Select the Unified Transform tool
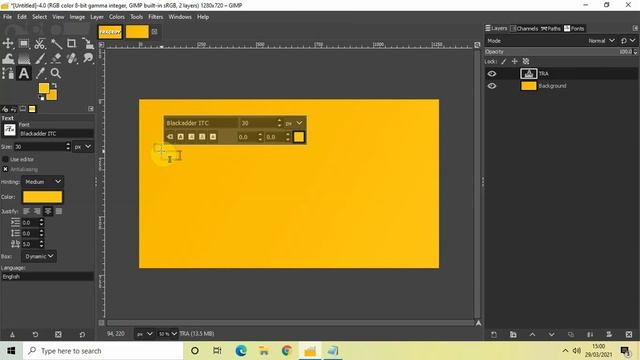This screenshot has width=640, height=360. coord(87,43)
